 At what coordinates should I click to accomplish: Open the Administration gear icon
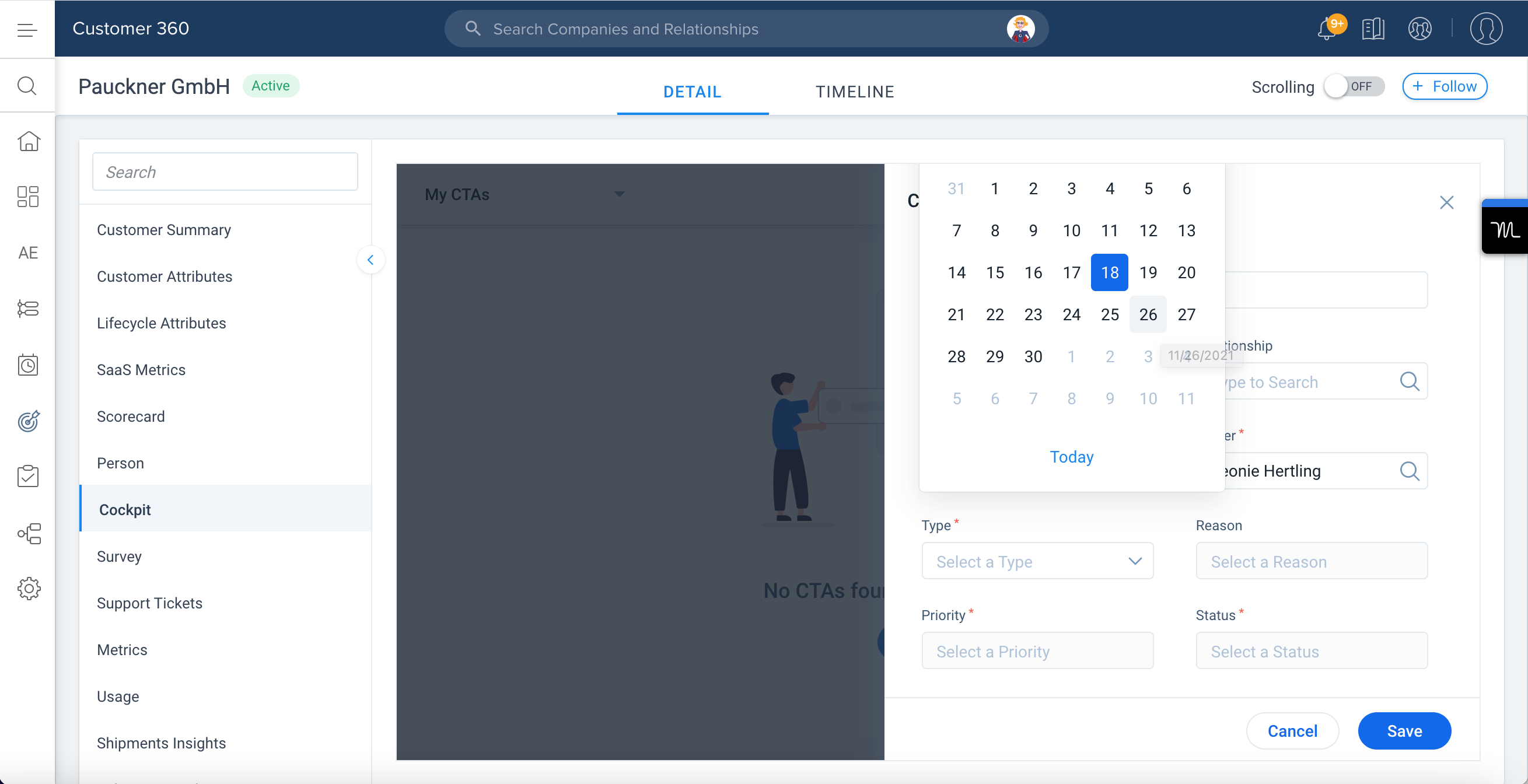(x=29, y=589)
